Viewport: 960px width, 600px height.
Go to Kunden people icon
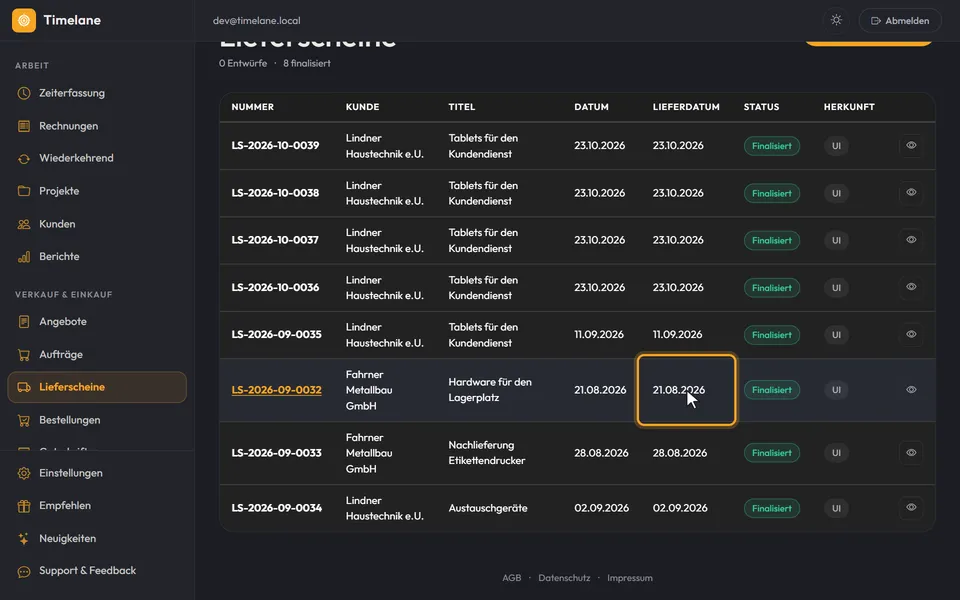pyautogui.click(x=24, y=224)
